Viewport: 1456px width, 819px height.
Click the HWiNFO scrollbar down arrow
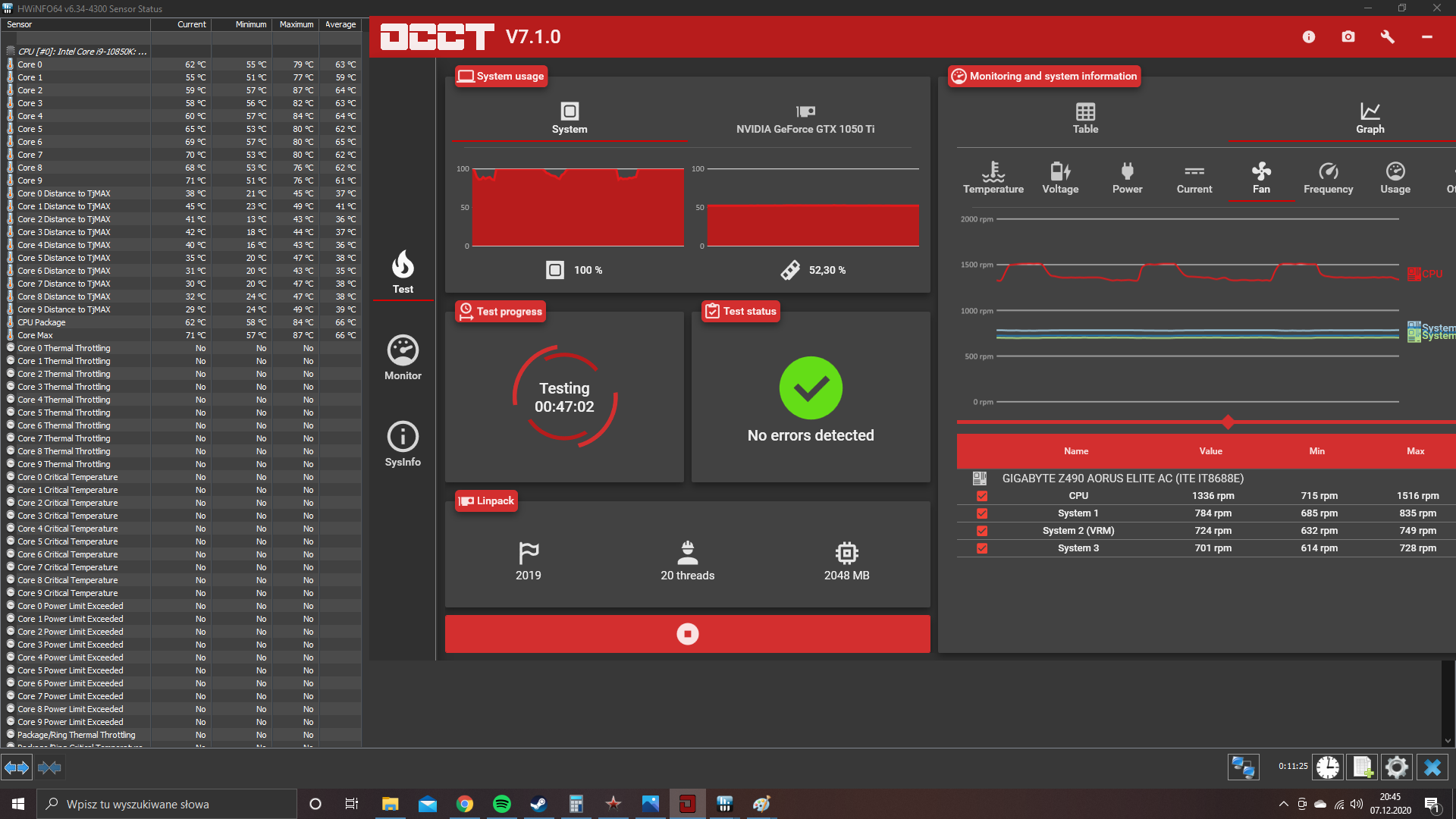click(1448, 741)
